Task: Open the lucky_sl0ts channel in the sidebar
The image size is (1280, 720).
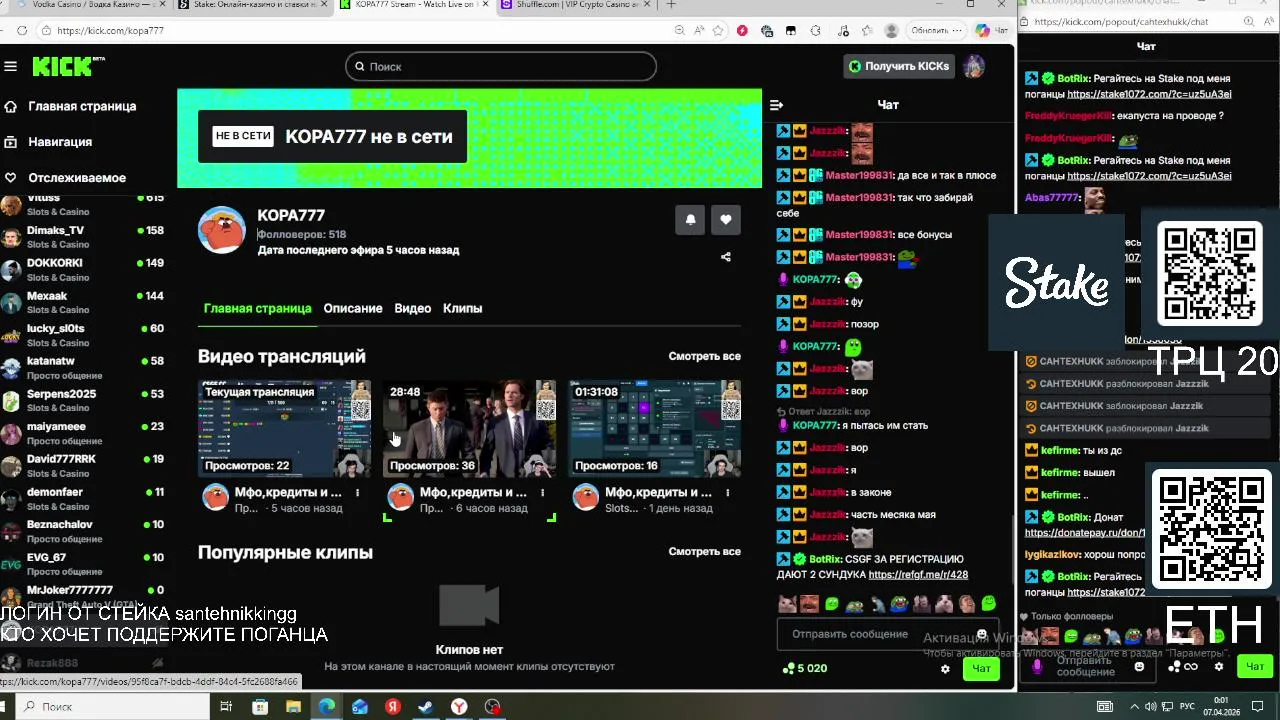Action: pos(84,335)
